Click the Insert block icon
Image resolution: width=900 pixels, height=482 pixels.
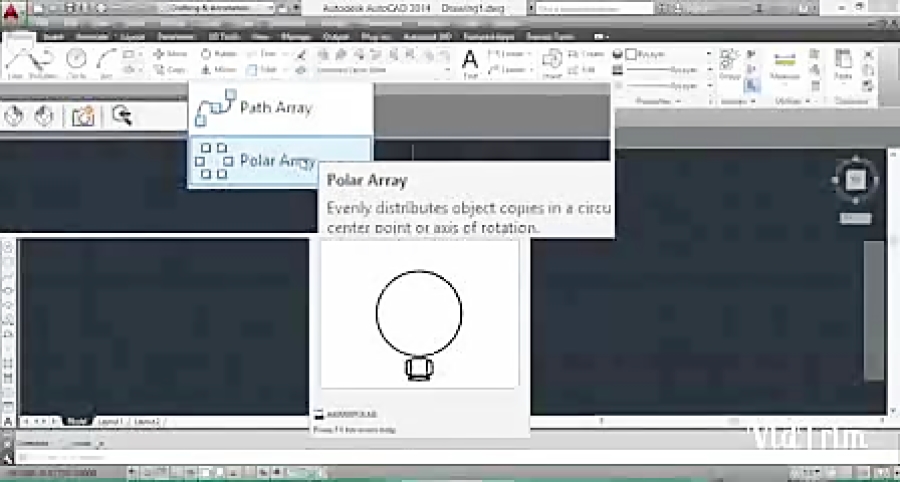[552, 62]
